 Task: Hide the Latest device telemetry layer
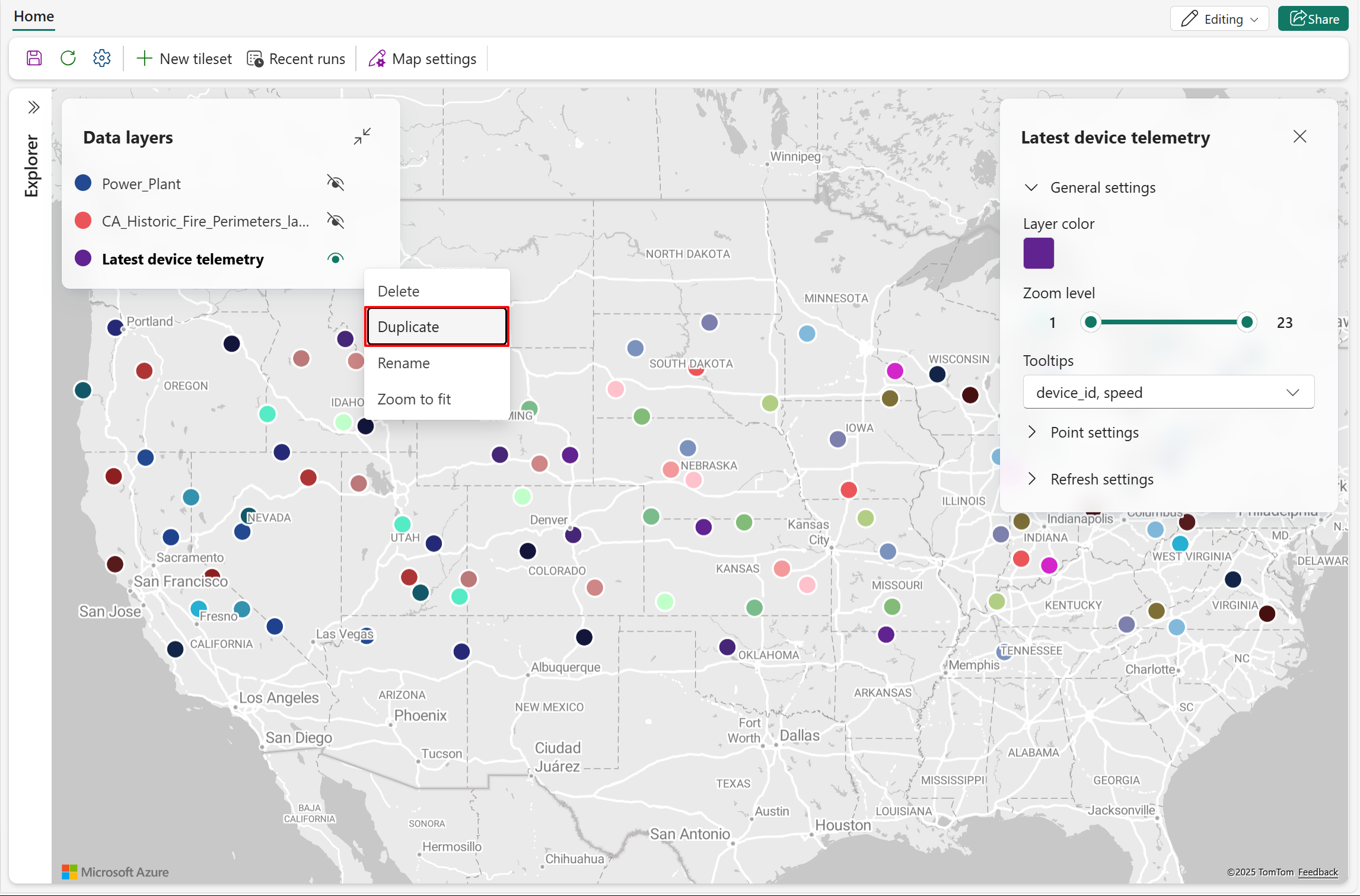tap(335, 259)
